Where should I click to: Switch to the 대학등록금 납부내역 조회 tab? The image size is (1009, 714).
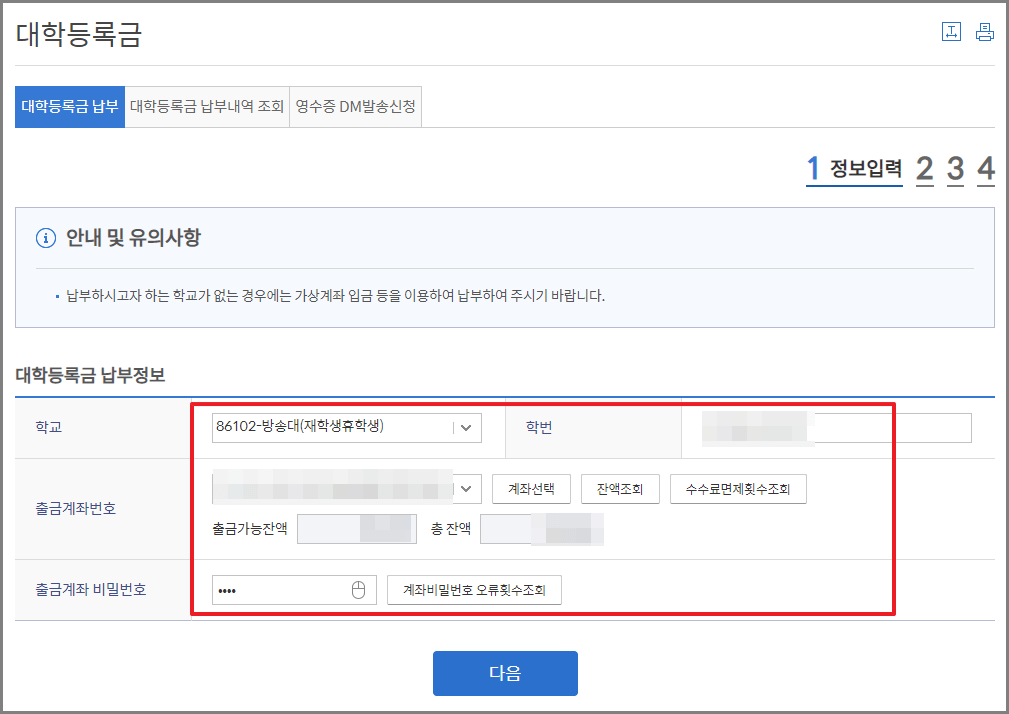click(206, 106)
